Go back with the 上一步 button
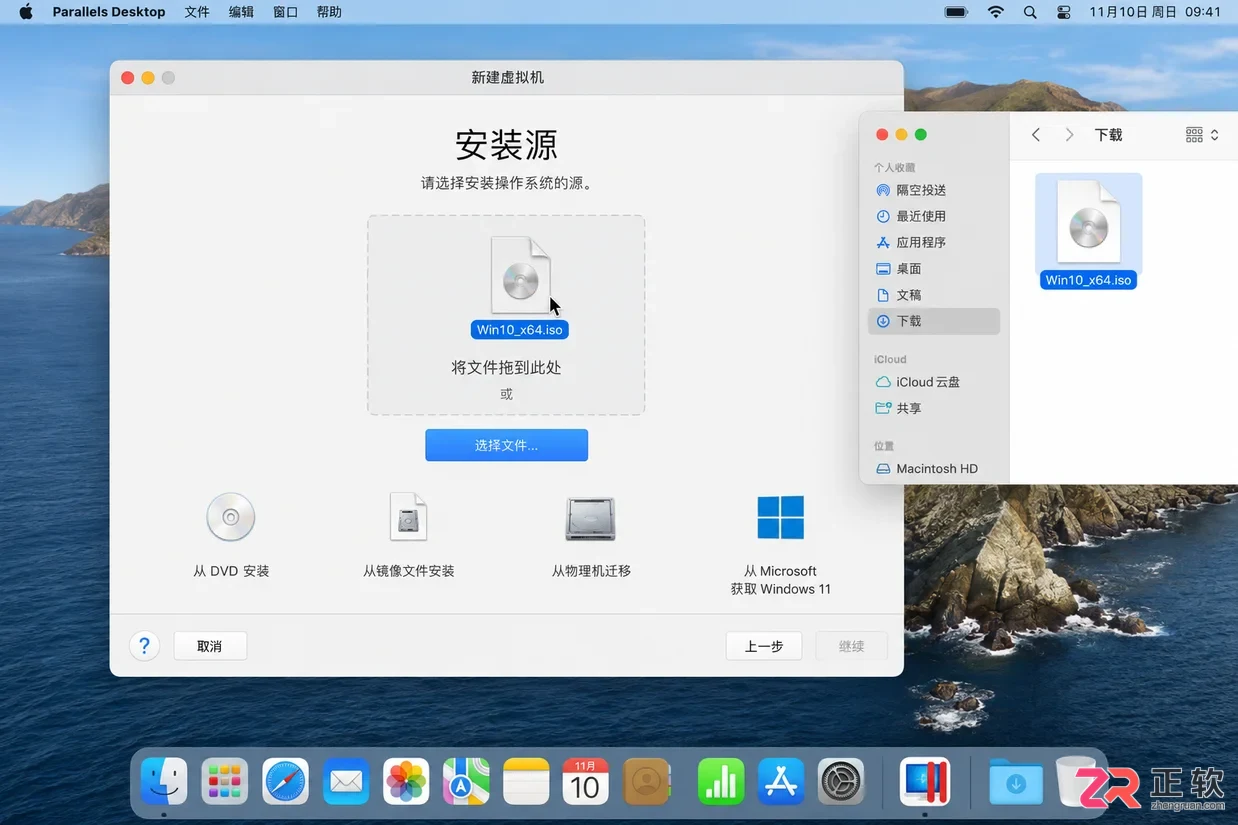This screenshot has height=825, width=1238. tap(764, 646)
